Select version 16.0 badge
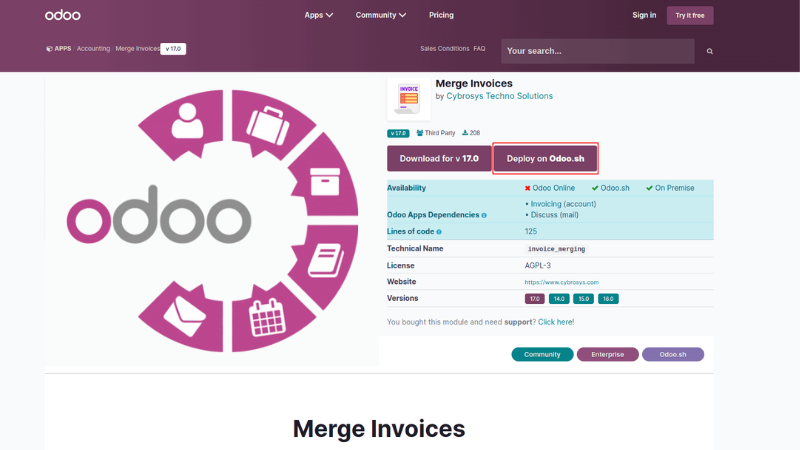Screen dimensions: 800x450 608,298
